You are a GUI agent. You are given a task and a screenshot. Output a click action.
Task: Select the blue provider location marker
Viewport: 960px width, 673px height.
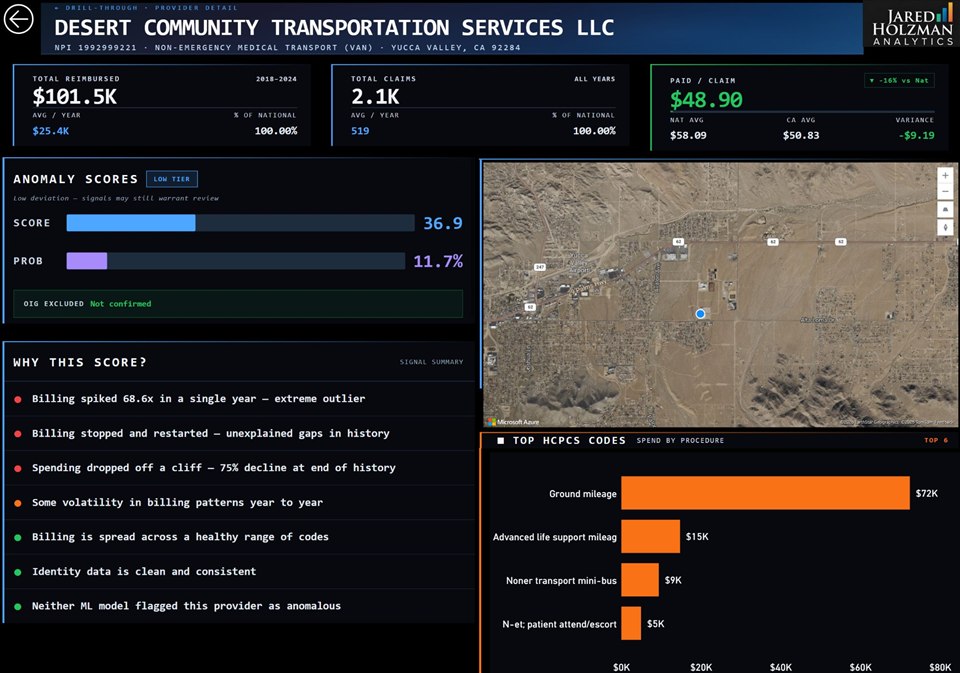(x=700, y=314)
